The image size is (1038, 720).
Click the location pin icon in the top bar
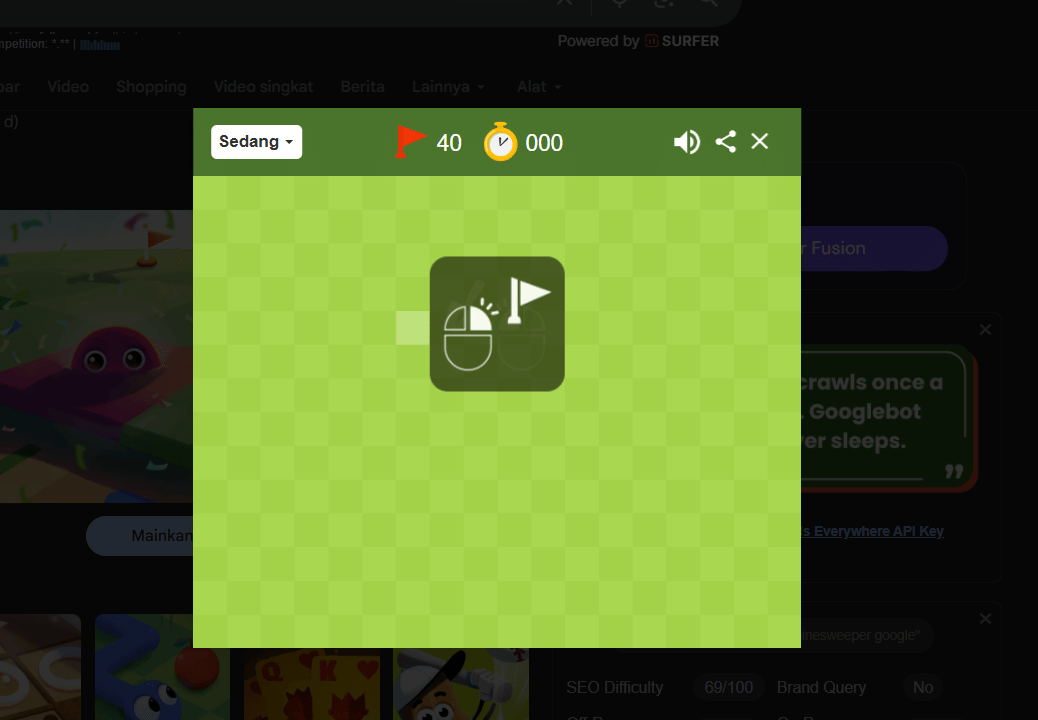619,4
